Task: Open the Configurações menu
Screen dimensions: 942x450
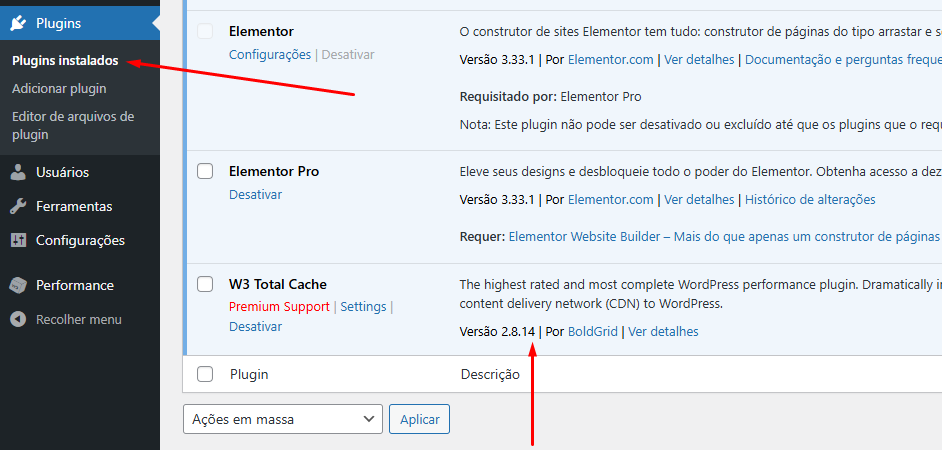Action: [x=80, y=240]
